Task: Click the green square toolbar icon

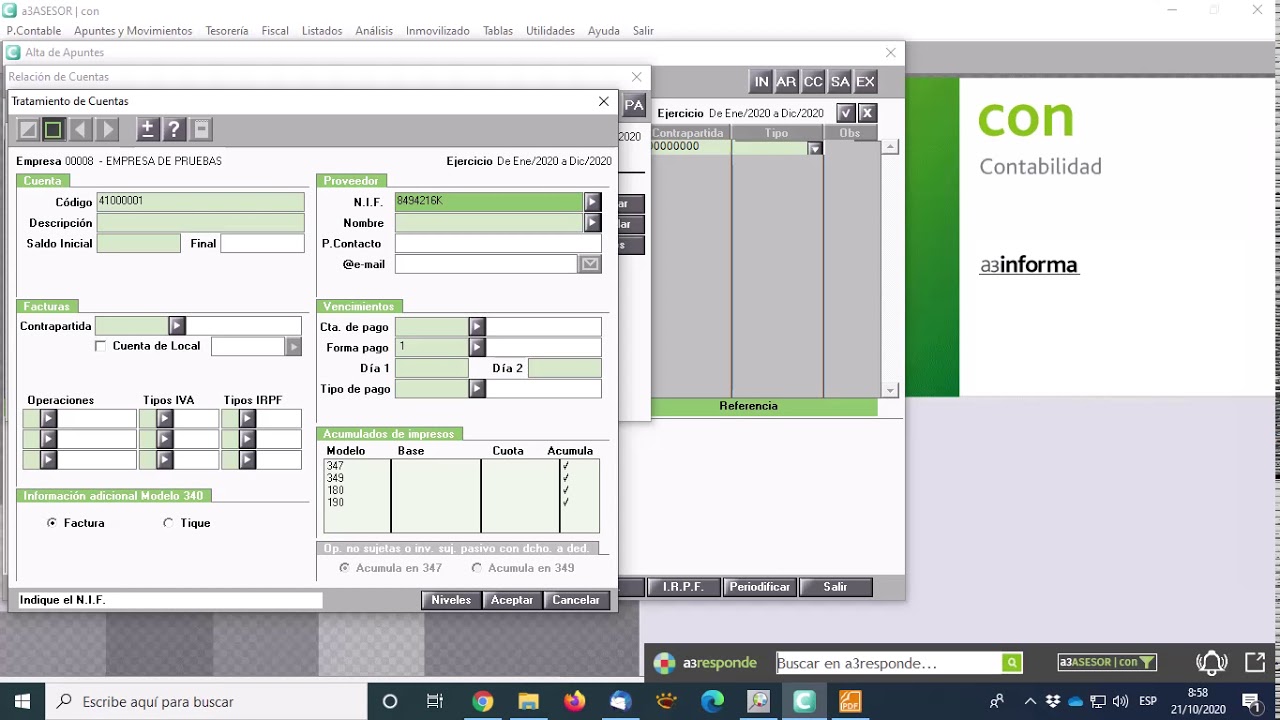Action: click(x=53, y=129)
